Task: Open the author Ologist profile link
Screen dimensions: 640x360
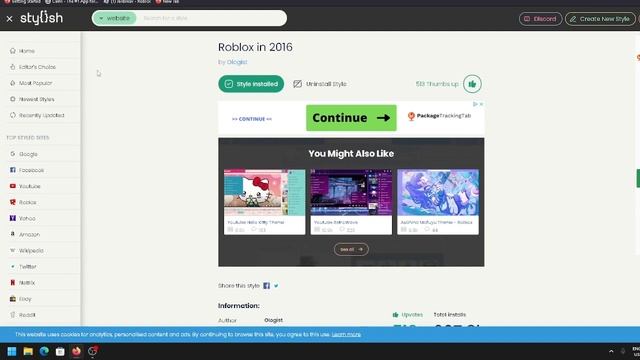Action: 237,62
